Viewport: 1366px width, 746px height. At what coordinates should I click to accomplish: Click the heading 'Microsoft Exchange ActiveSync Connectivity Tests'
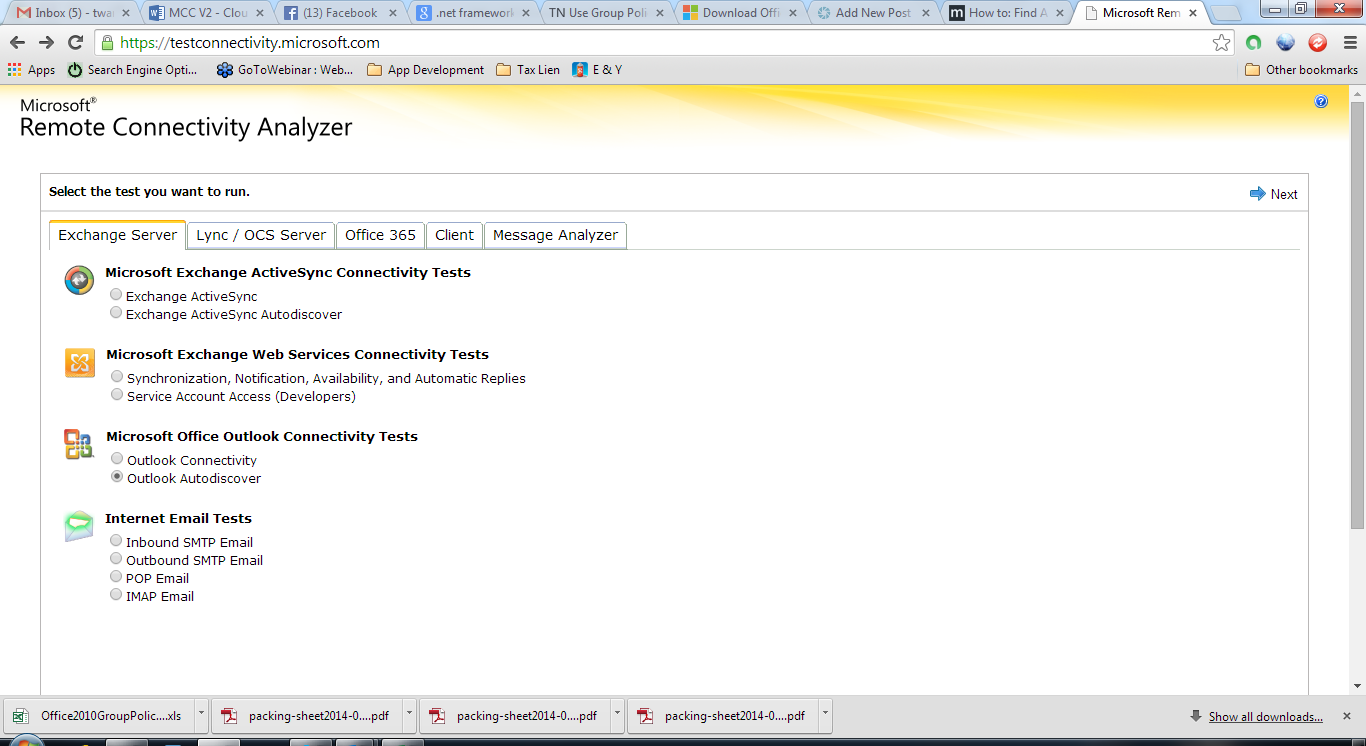point(288,272)
